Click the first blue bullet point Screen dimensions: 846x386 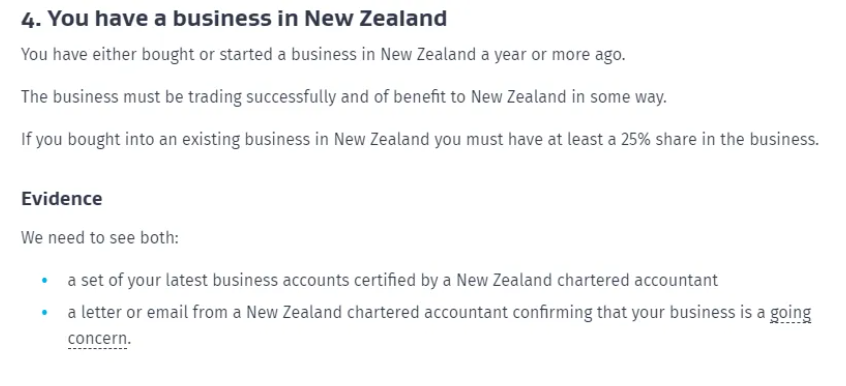point(45,280)
